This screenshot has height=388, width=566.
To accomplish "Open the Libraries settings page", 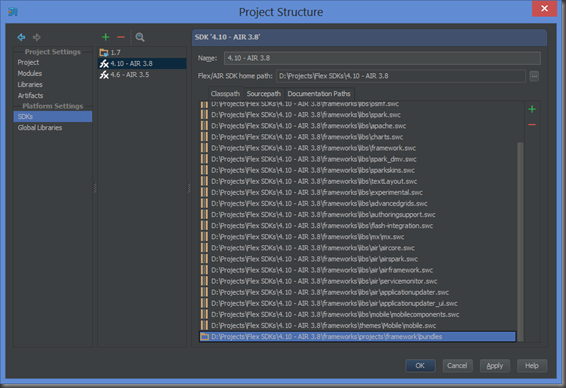I will coord(53,84).
